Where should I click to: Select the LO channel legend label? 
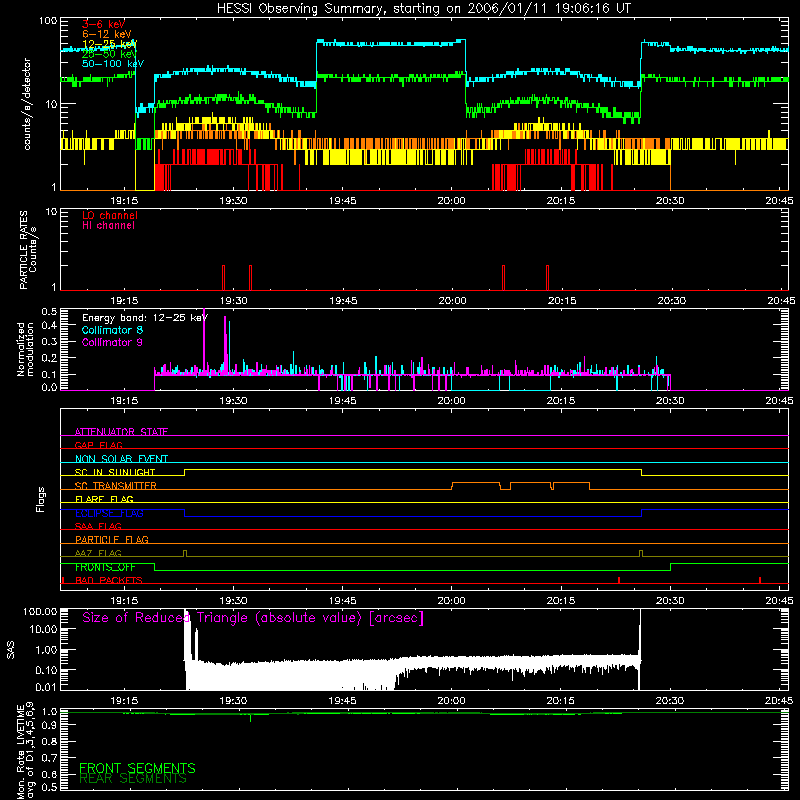tap(110, 215)
